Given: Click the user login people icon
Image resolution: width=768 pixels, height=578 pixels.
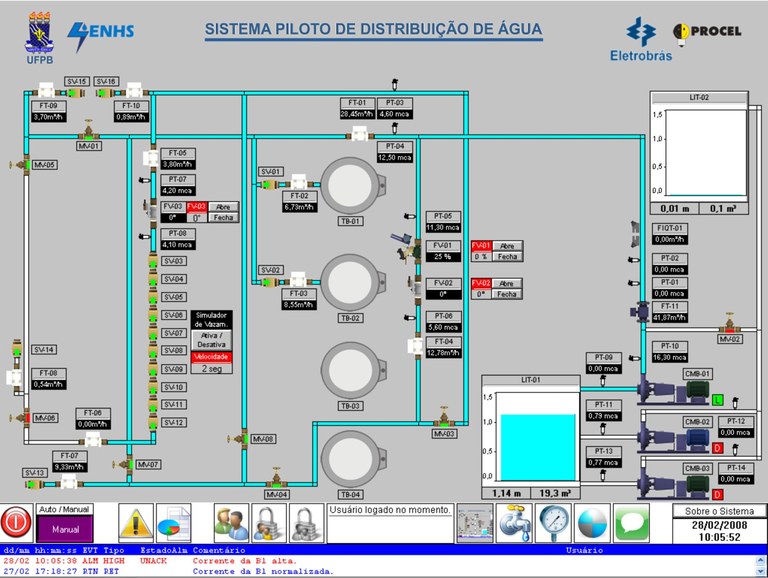Looking at the screenshot, I should click(231, 521).
